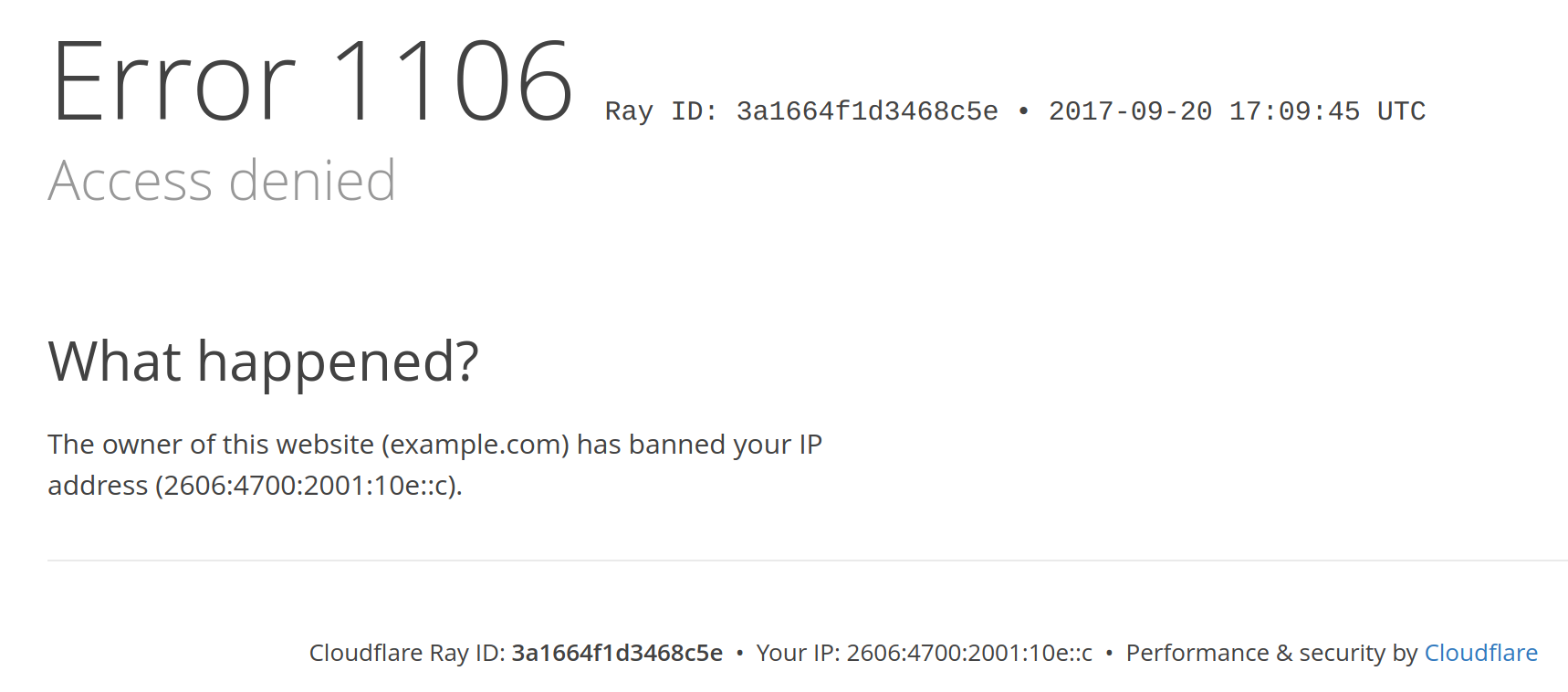Click the "What happened?" heading
The height and width of the screenshot is (692, 1568).
[263, 362]
